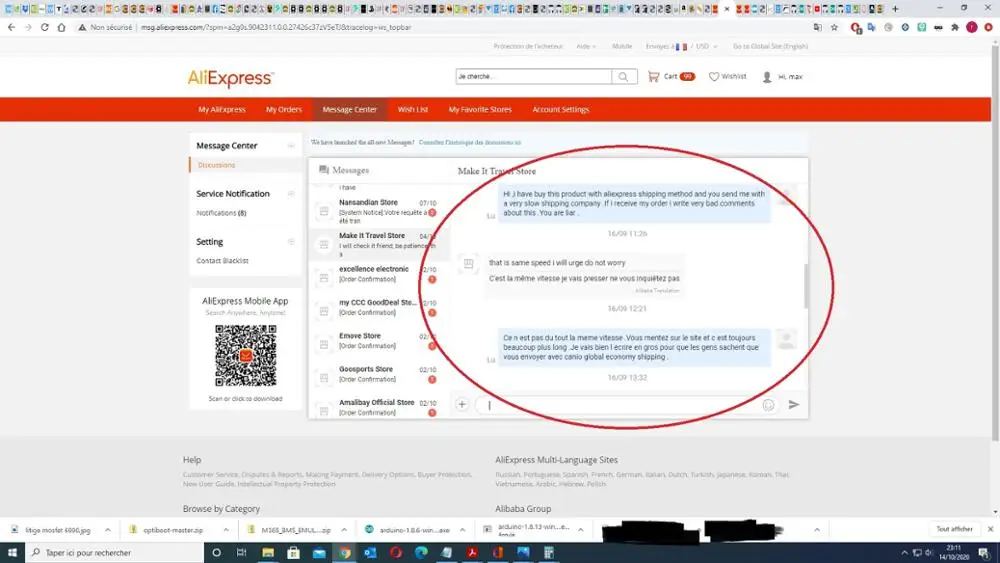Collapse the Message Center sidebar section
Image resolution: width=1000 pixels, height=563 pixels.
point(291,146)
